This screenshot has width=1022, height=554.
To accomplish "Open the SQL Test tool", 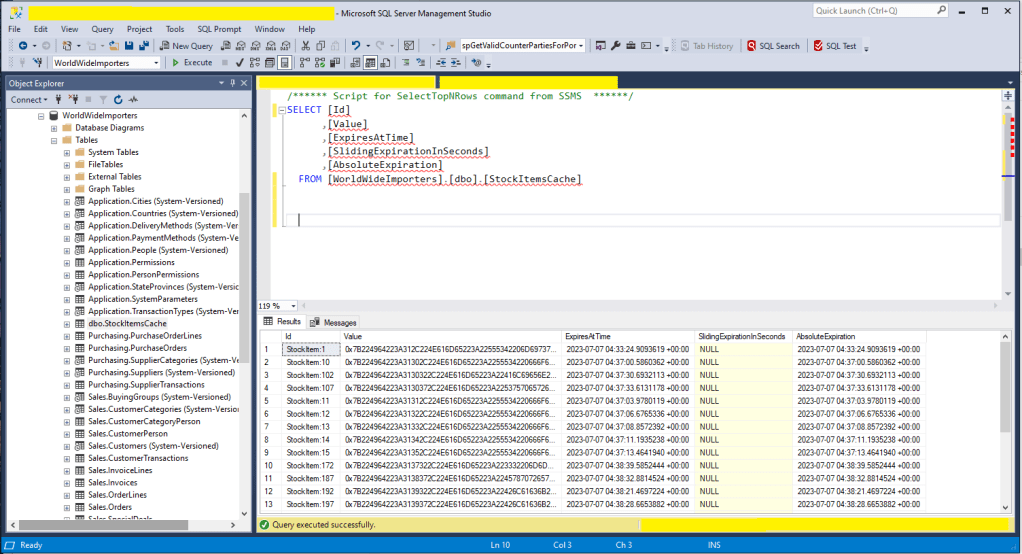I will [x=835, y=46].
